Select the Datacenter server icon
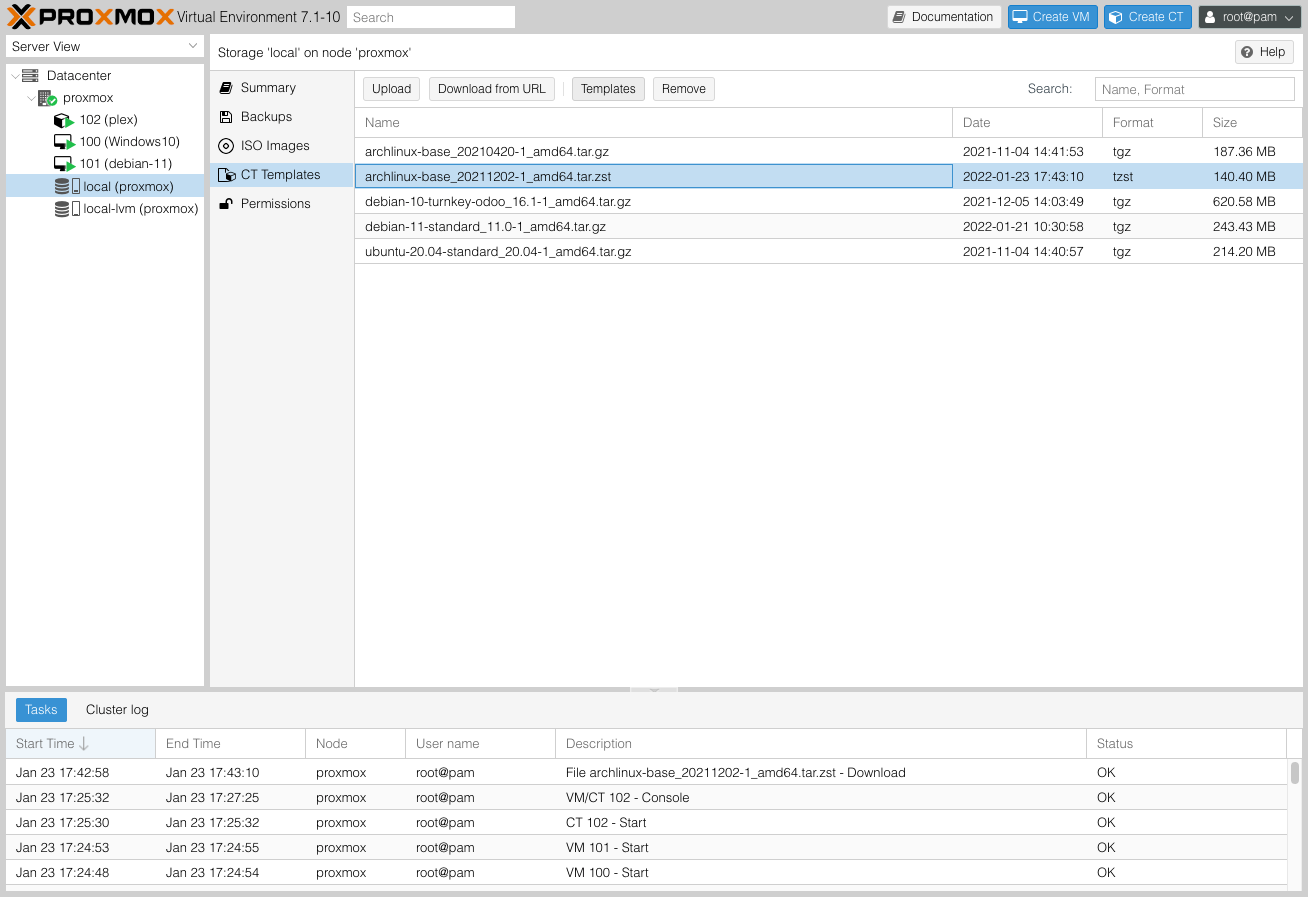 coord(30,76)
